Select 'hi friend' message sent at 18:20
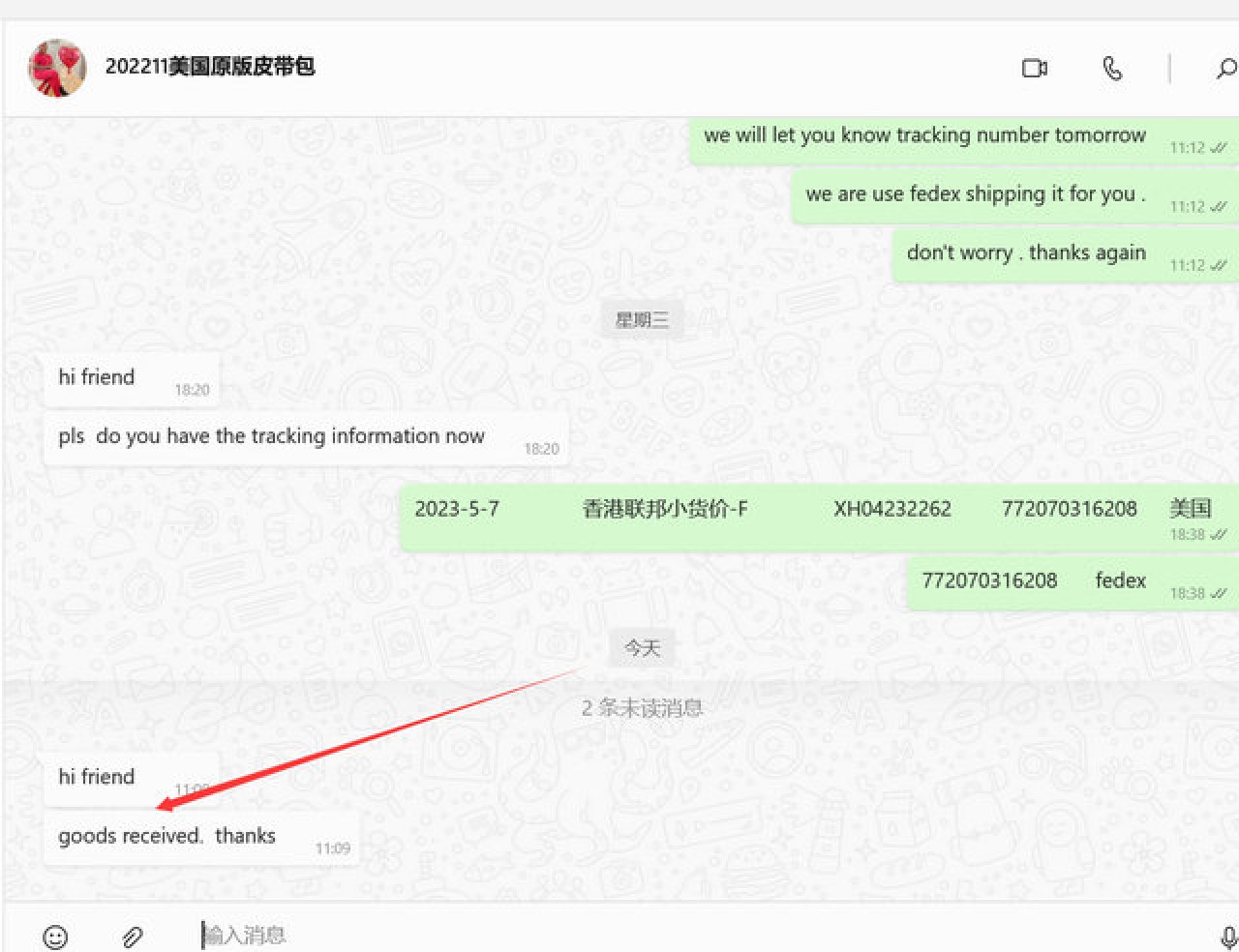This screenshot has width=1239, height=952. point(97,377)
